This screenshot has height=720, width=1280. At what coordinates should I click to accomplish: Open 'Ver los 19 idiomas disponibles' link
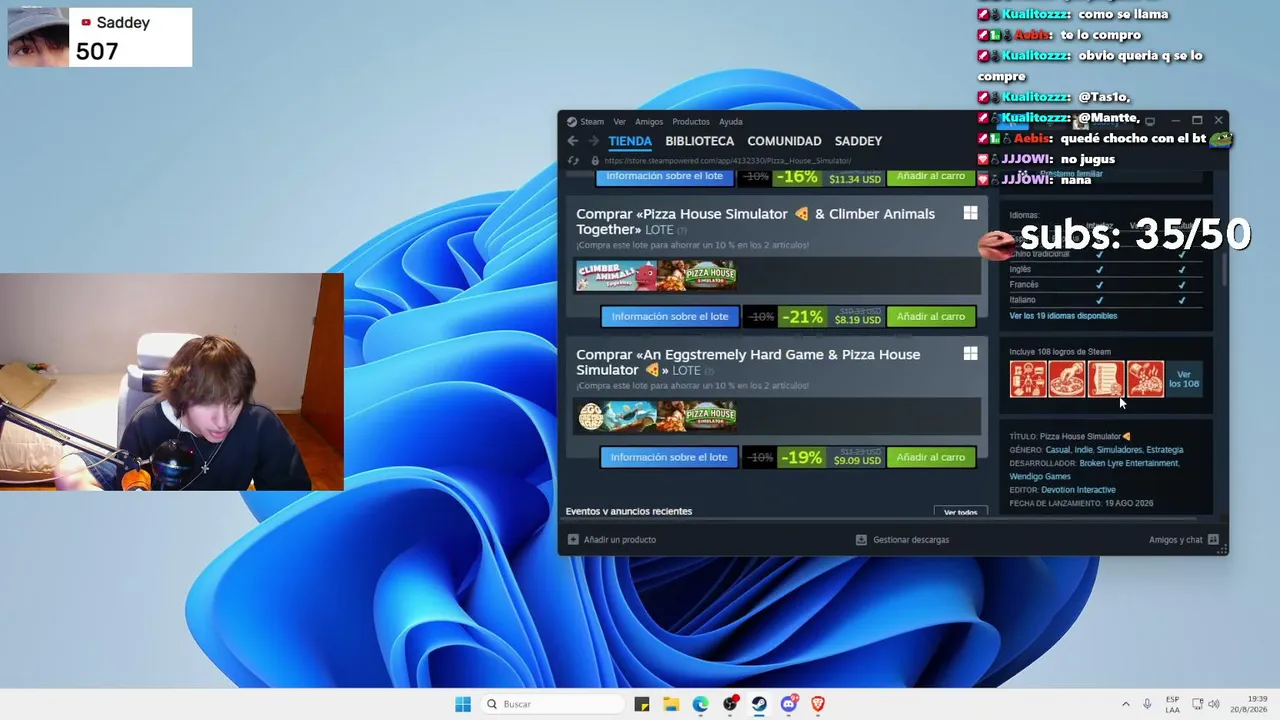[x=1063, y=316]
